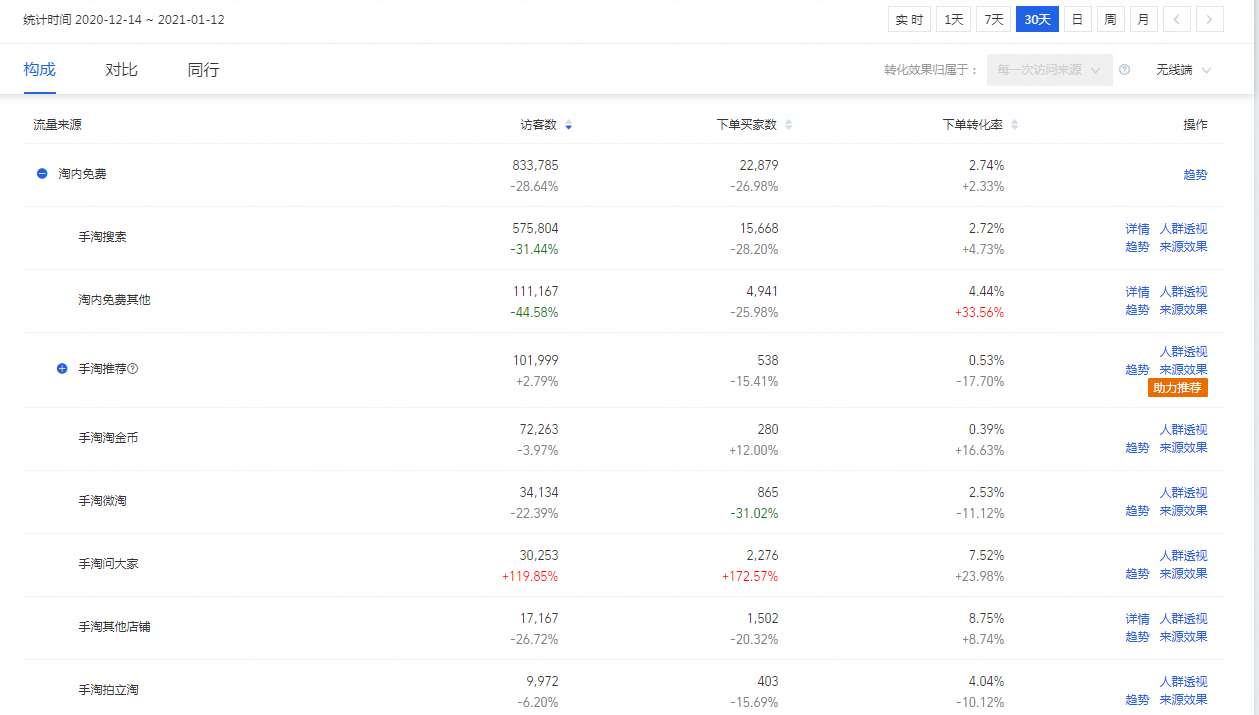The width and height of the screenshot is (1259, 715).
Task: Open 趋势 for 手淘其他店铺 row
Action: [x=1137, y=637]
